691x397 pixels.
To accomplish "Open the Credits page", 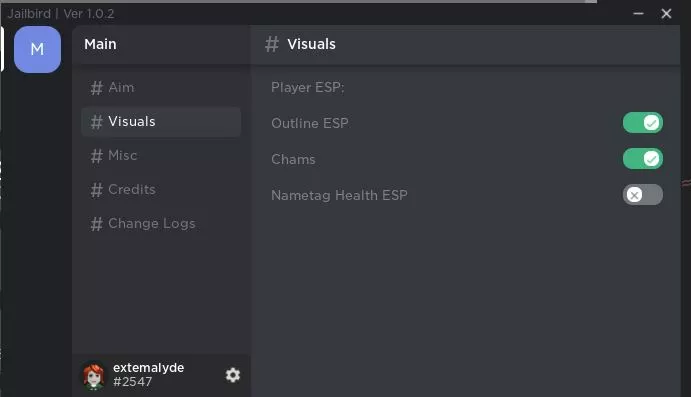I will (161, 190).
